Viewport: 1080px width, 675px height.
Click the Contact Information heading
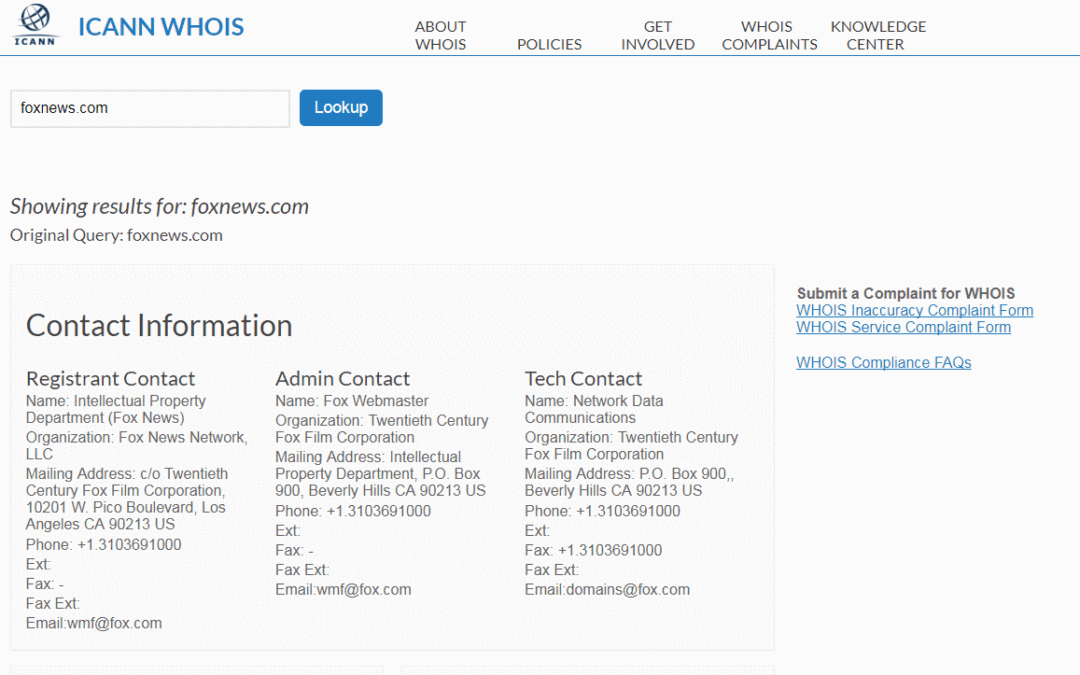click(159, 326)
